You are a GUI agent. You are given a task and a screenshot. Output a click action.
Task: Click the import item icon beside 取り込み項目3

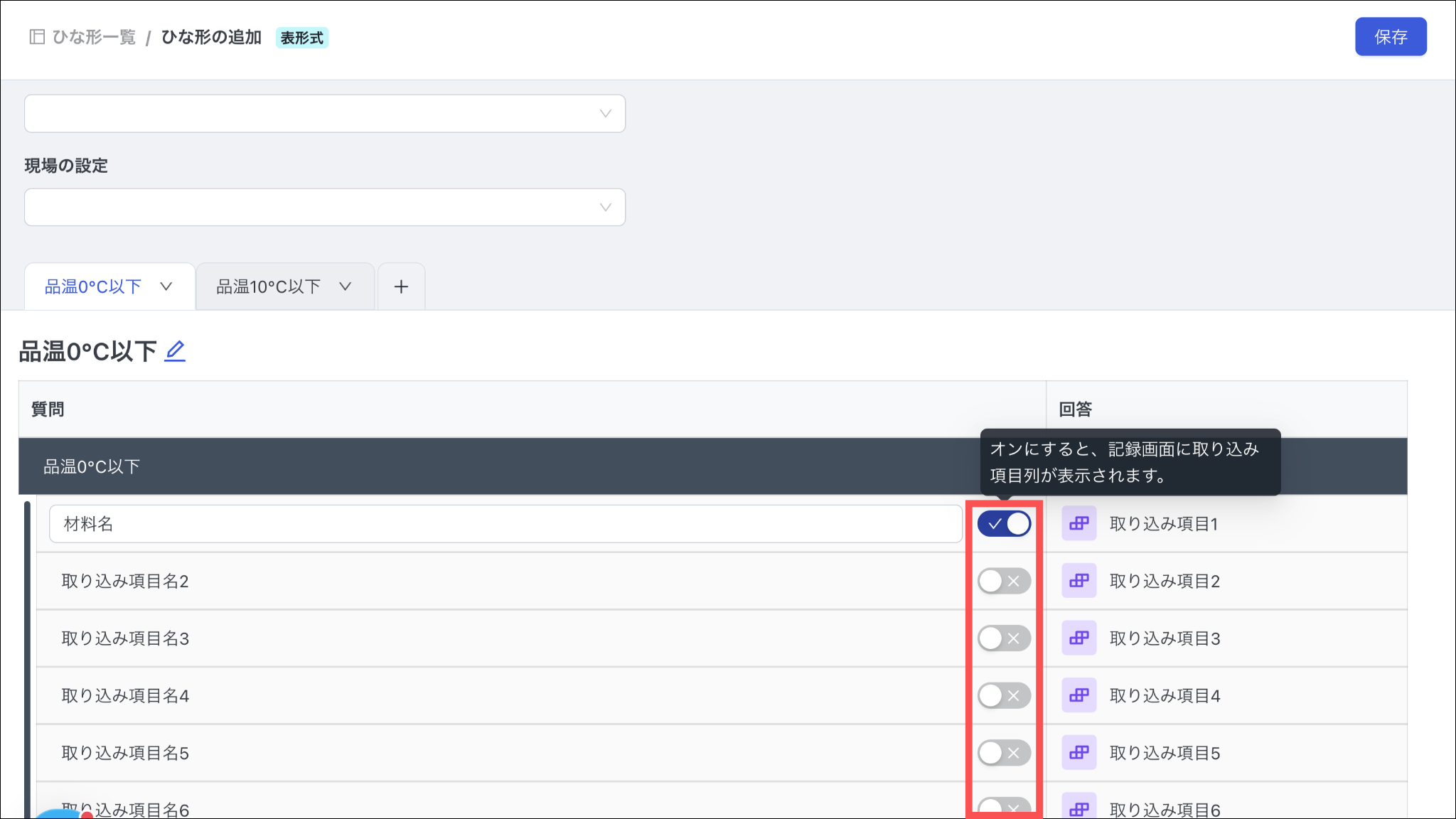coord(1078,638)
